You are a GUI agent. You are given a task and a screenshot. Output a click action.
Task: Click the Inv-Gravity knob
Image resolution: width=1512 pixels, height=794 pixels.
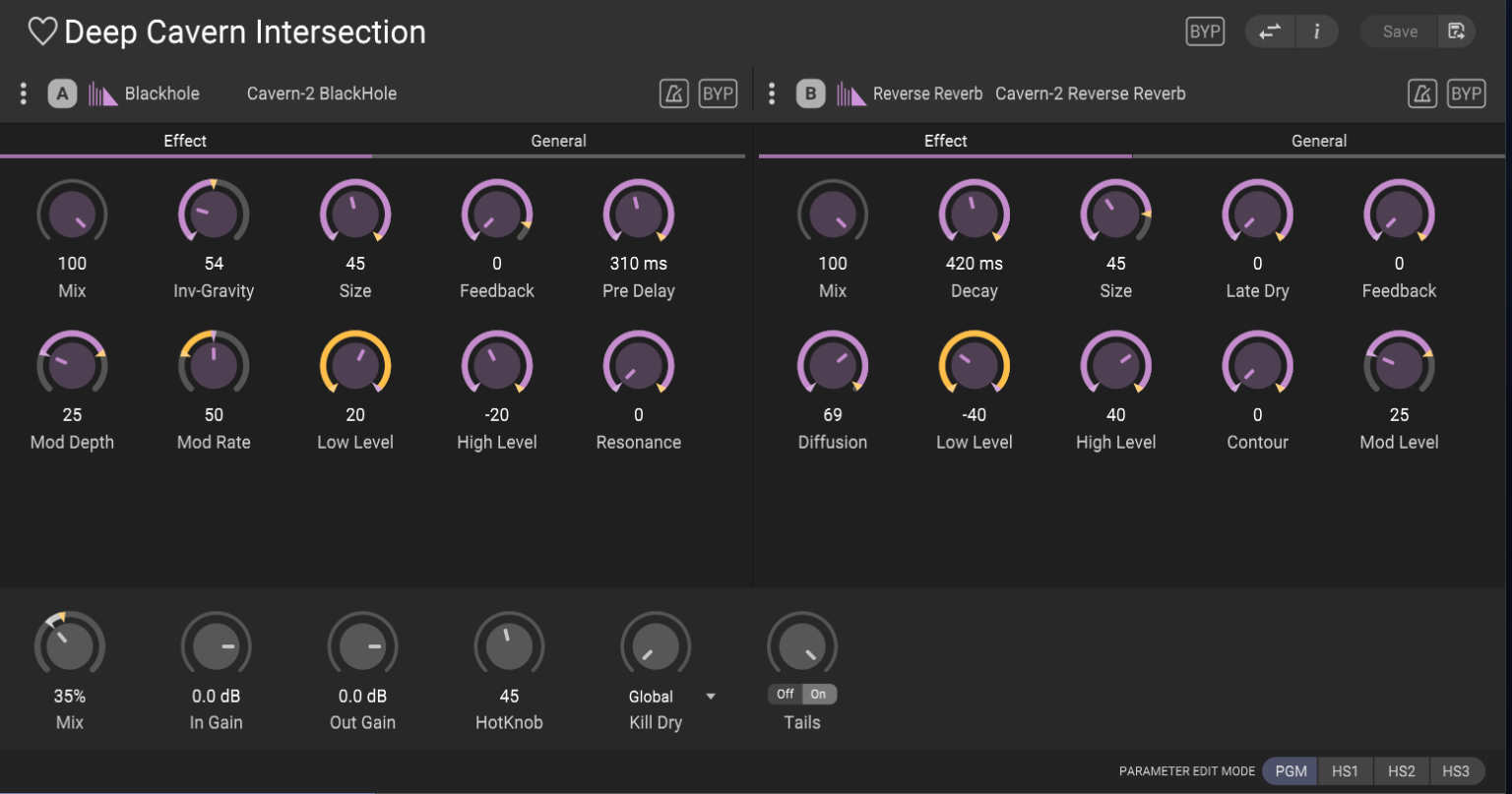tap(214, 213)
